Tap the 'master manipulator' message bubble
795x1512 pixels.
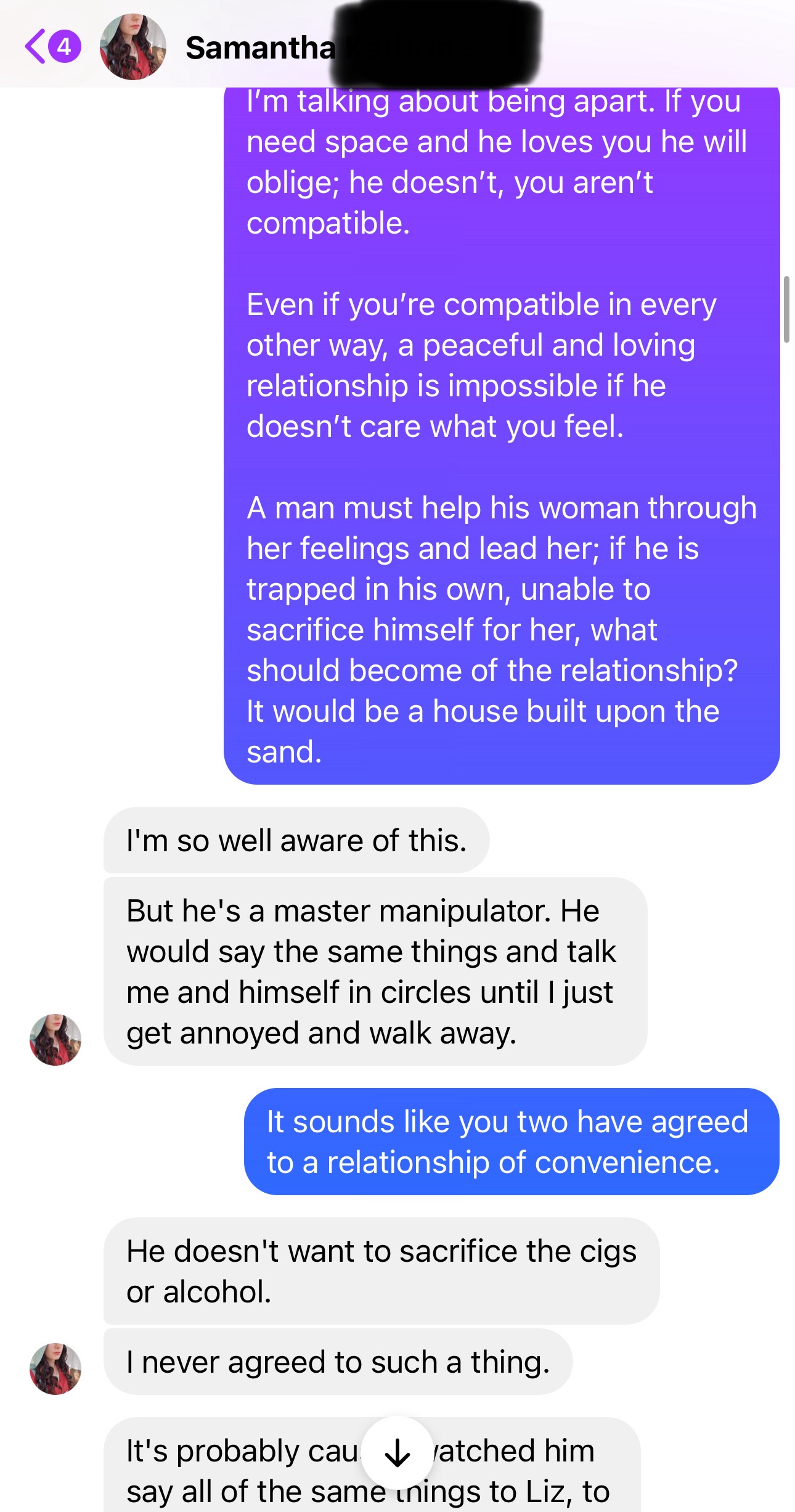375,971
